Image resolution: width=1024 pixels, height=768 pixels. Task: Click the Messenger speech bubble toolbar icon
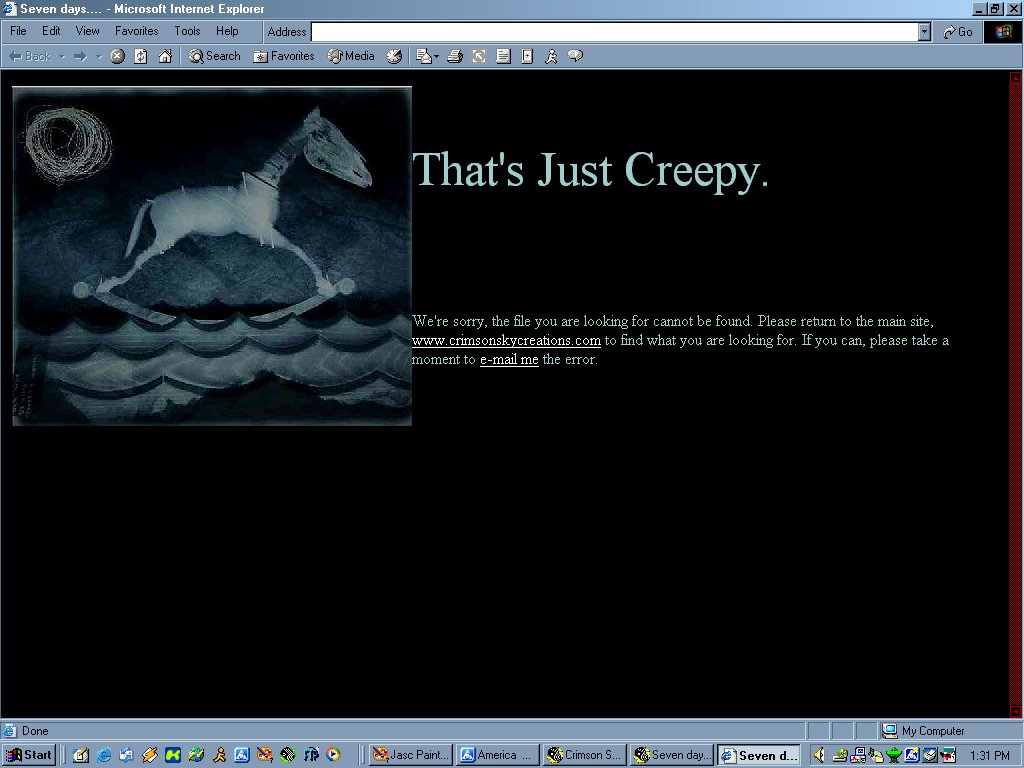click(575, 56)
